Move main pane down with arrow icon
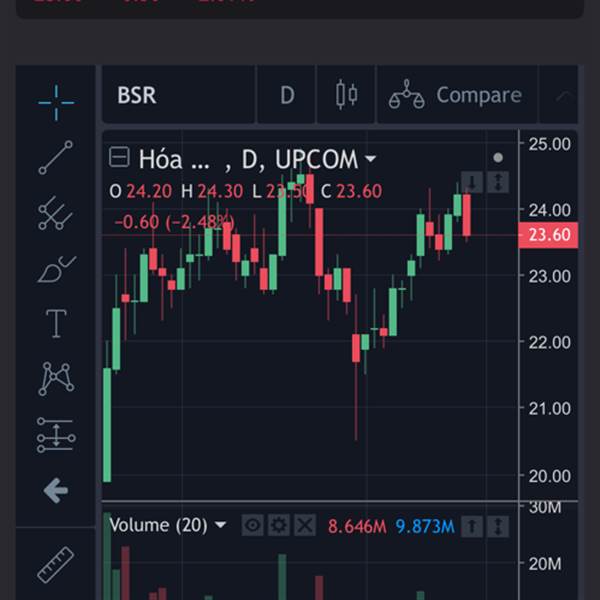The image size is (600, 600). coord(472,182)
